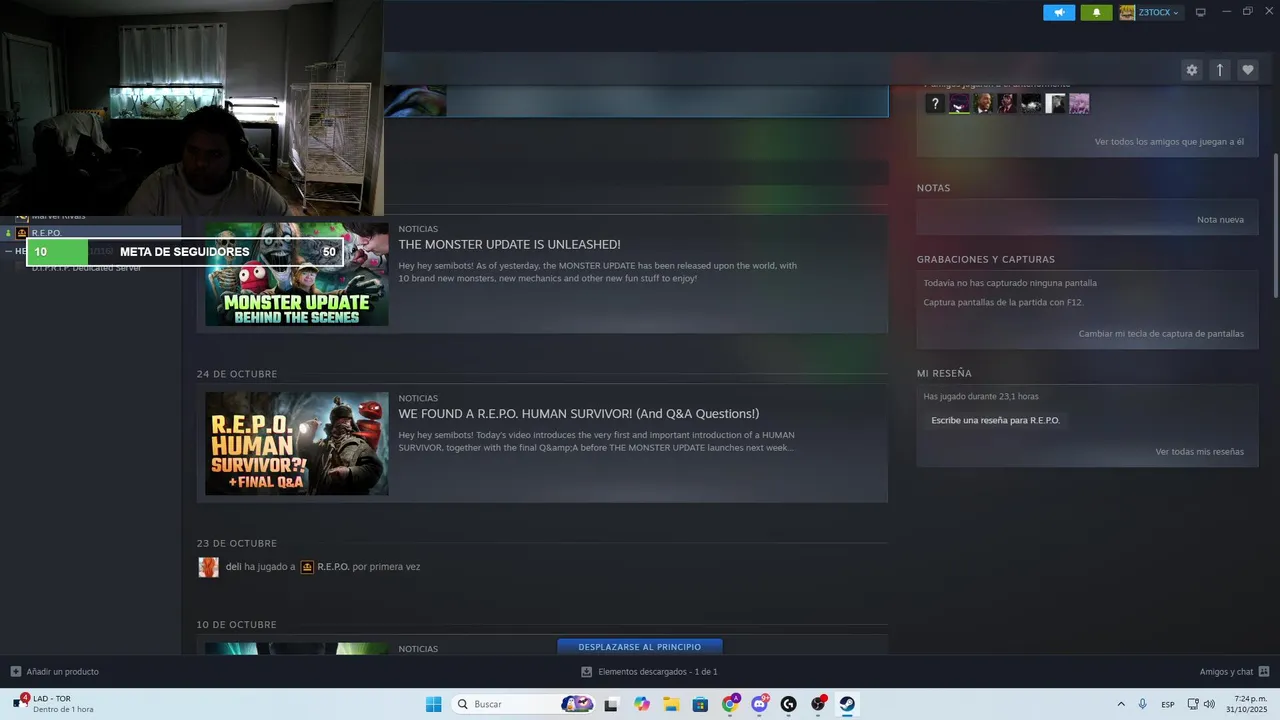1280x720 pixels.
Task: Open Copilot from the taskbar
Action: pos(642,704)
